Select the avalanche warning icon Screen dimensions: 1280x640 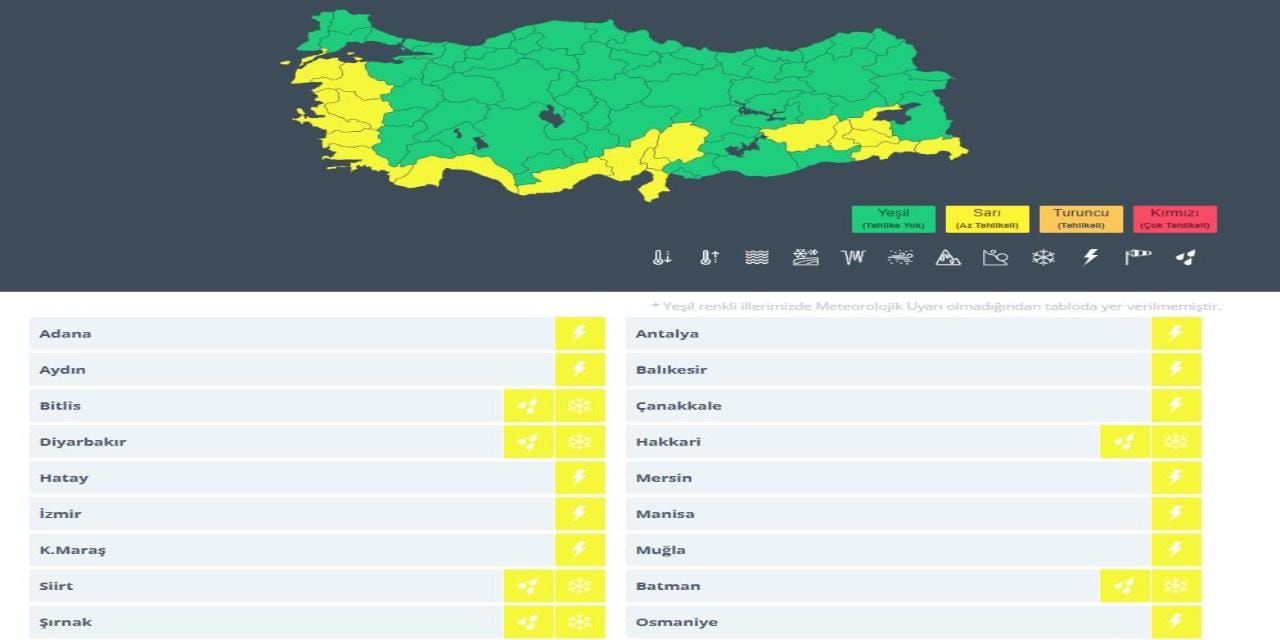tap(948, 257)
